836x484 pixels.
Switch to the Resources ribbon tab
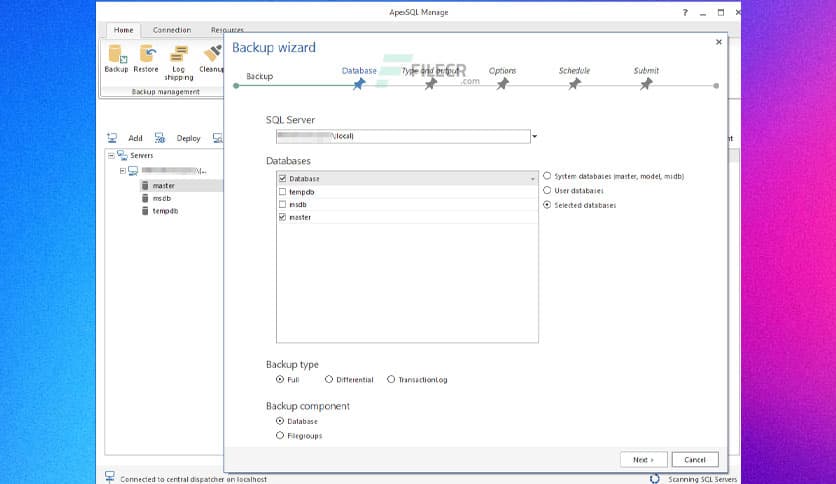click(227, 30)
